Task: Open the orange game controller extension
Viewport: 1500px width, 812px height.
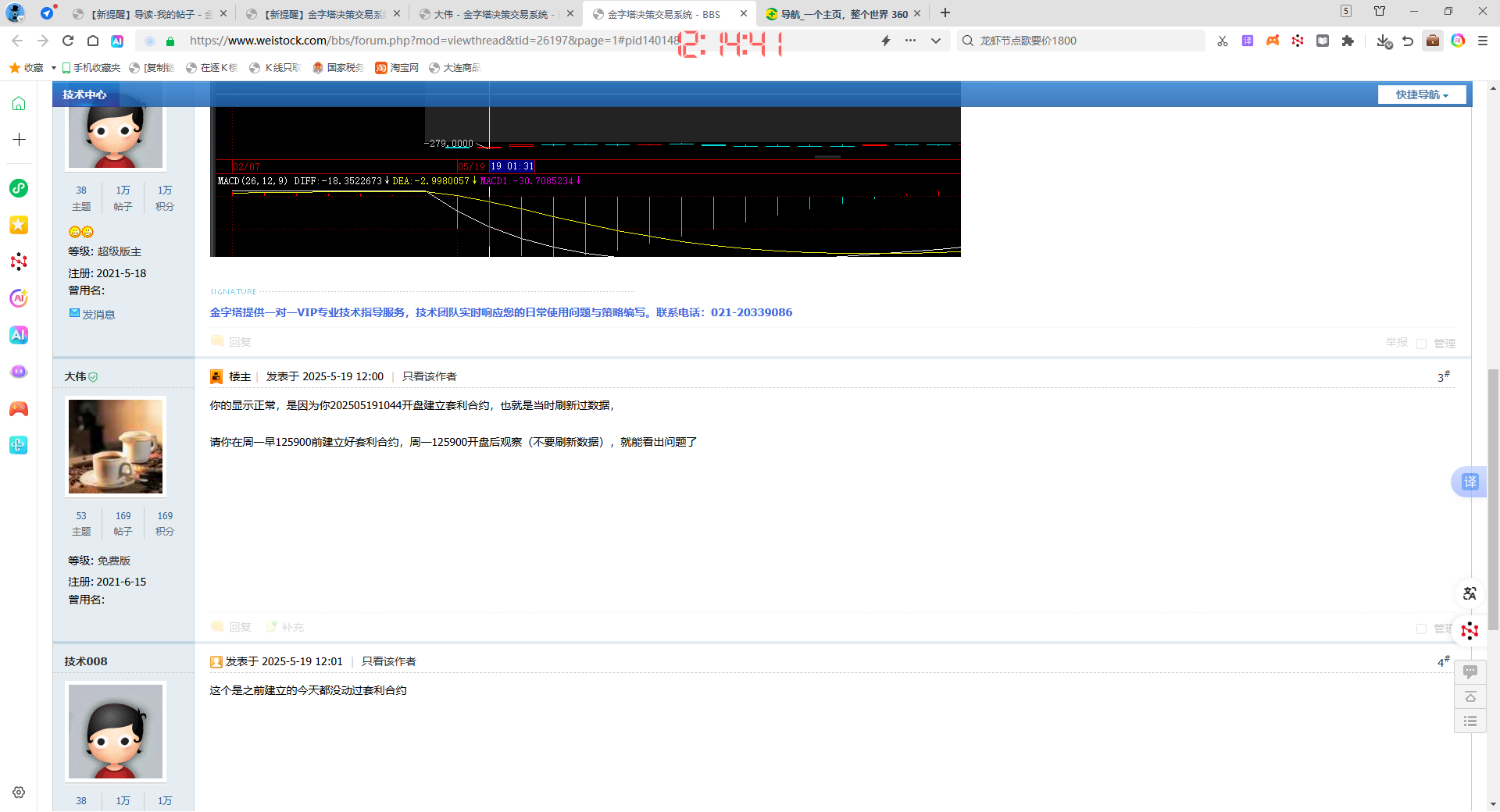Action: (1273, 41)
